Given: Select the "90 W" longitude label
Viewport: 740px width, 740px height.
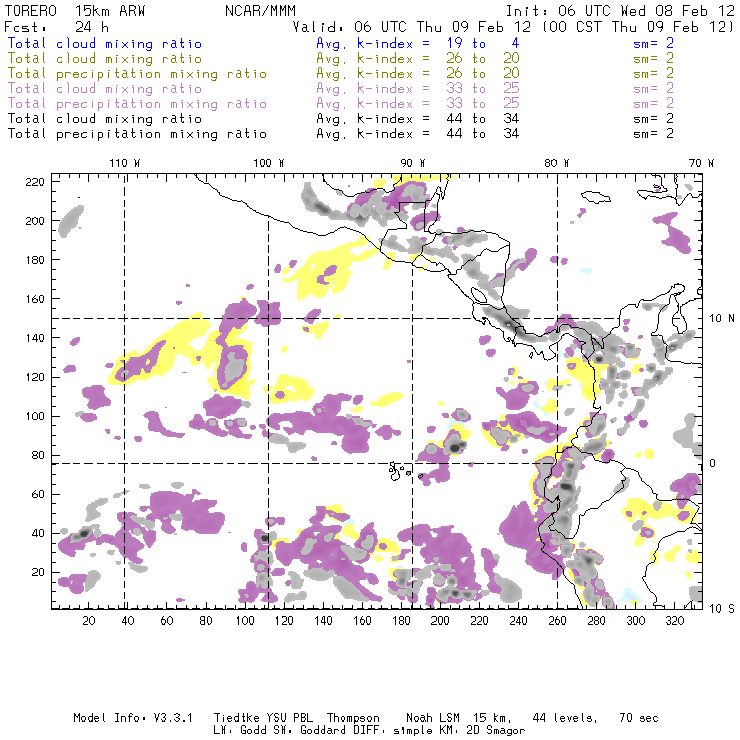Looking at the screenshot, I should [x=412, y=163].
